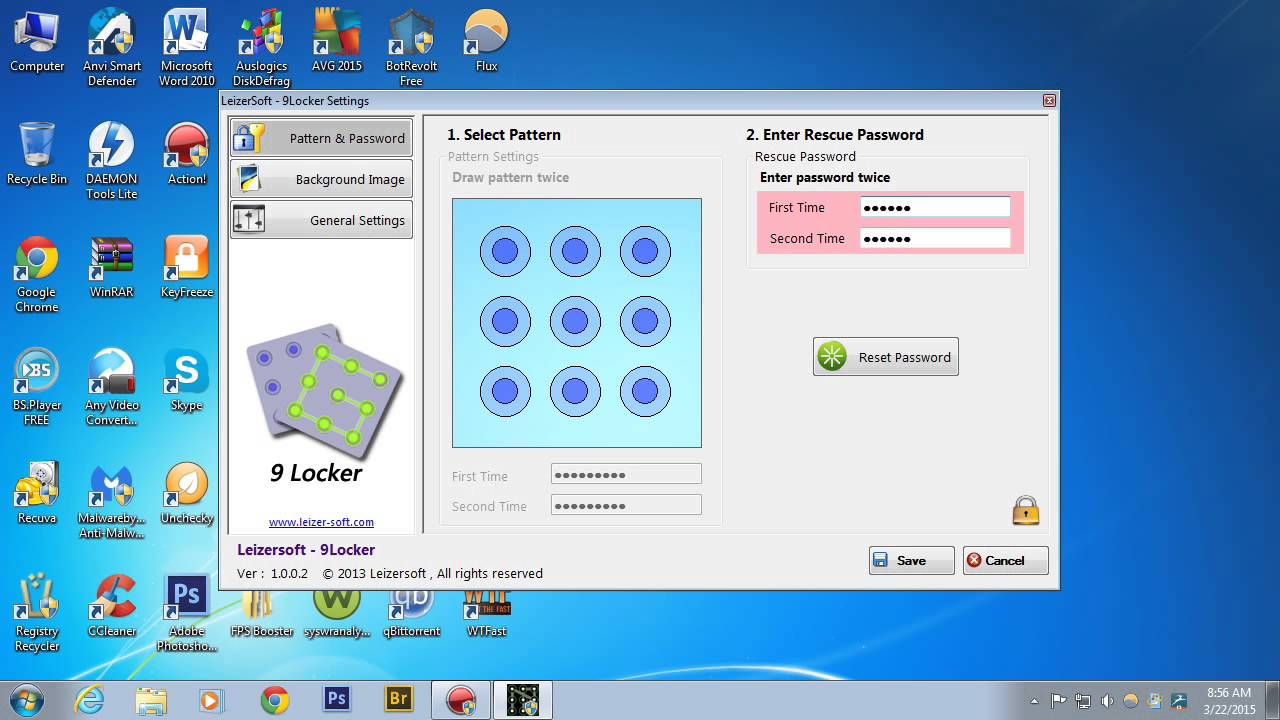This screenshot has width=1280, height=720.
Task: Show hidden system tray icons
Action: click(1034, 701)
